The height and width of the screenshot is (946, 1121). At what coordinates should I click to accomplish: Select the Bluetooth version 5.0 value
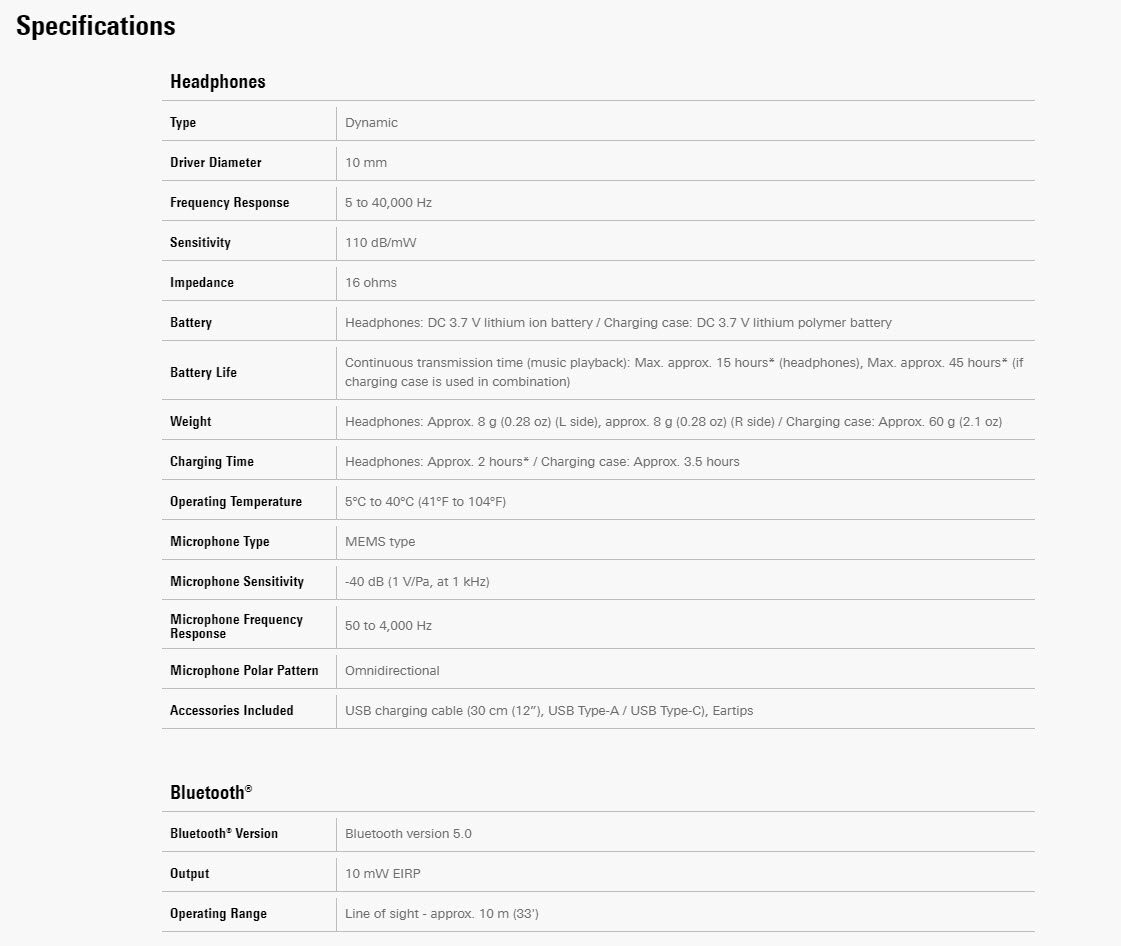pos(408,833)
